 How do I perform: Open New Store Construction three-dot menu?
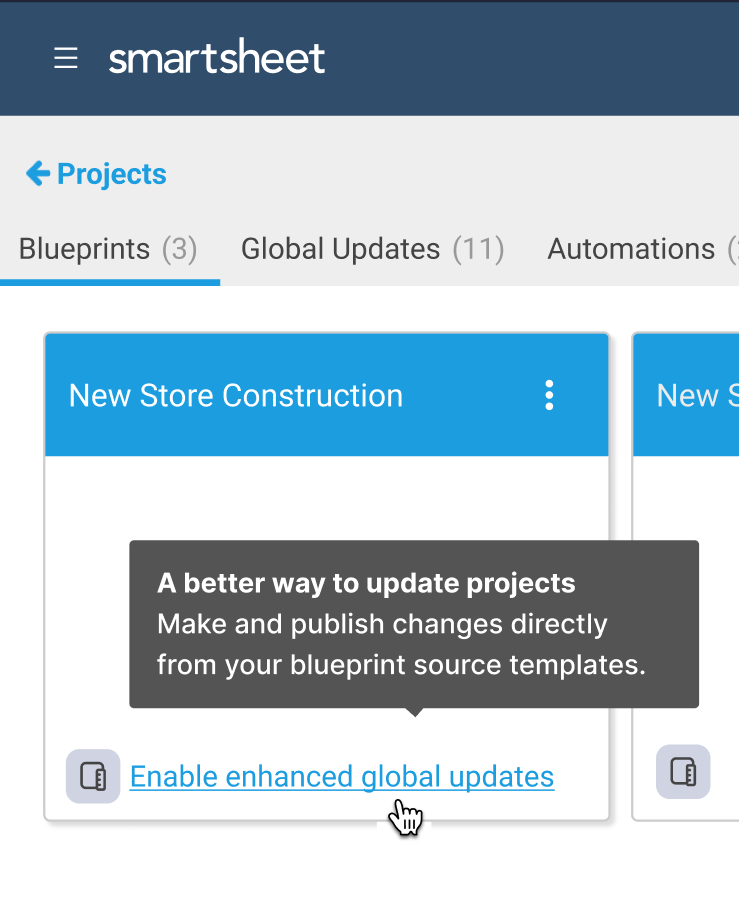548,395
